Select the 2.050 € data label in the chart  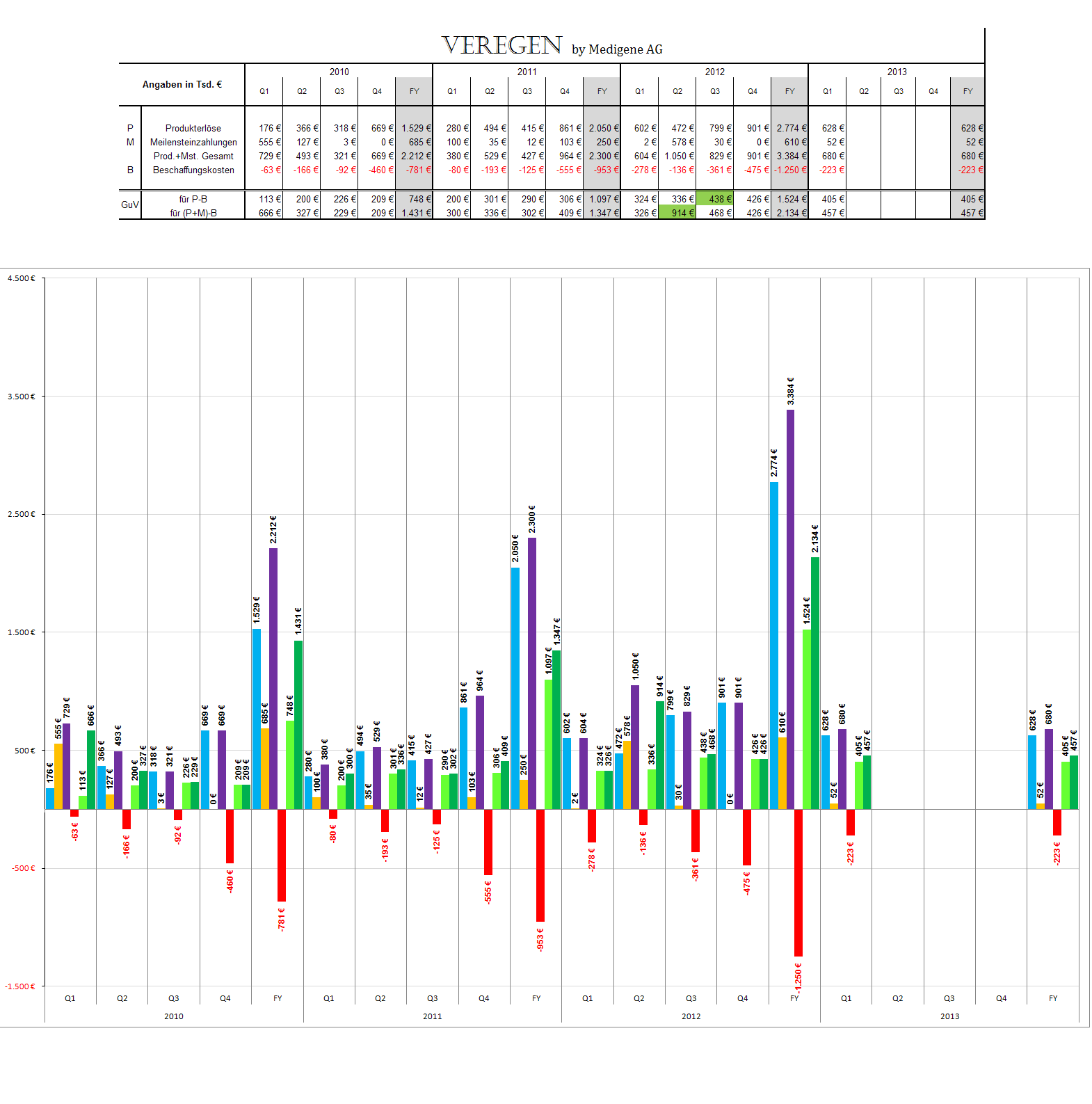515,549
